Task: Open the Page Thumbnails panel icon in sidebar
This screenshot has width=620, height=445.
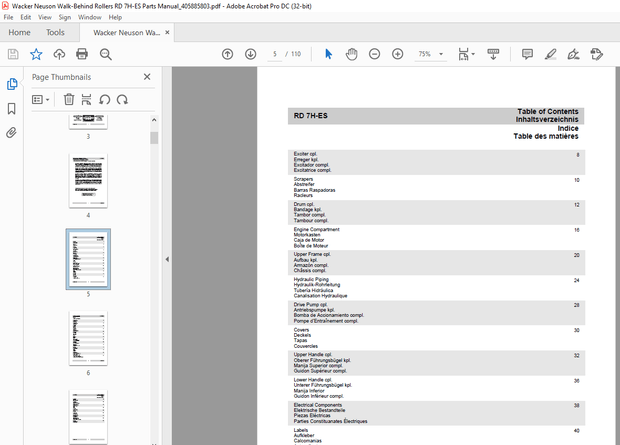Action: (12, 84)
